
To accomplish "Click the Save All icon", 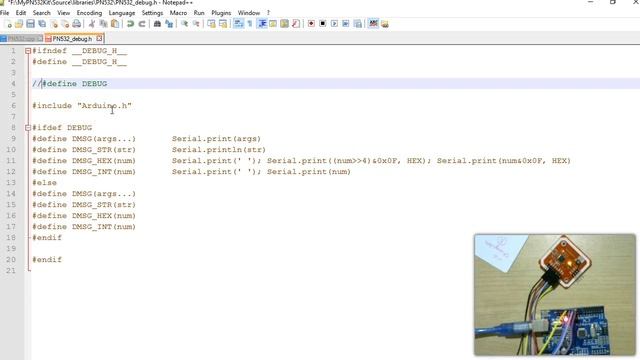I will click(x=42, y=24).
